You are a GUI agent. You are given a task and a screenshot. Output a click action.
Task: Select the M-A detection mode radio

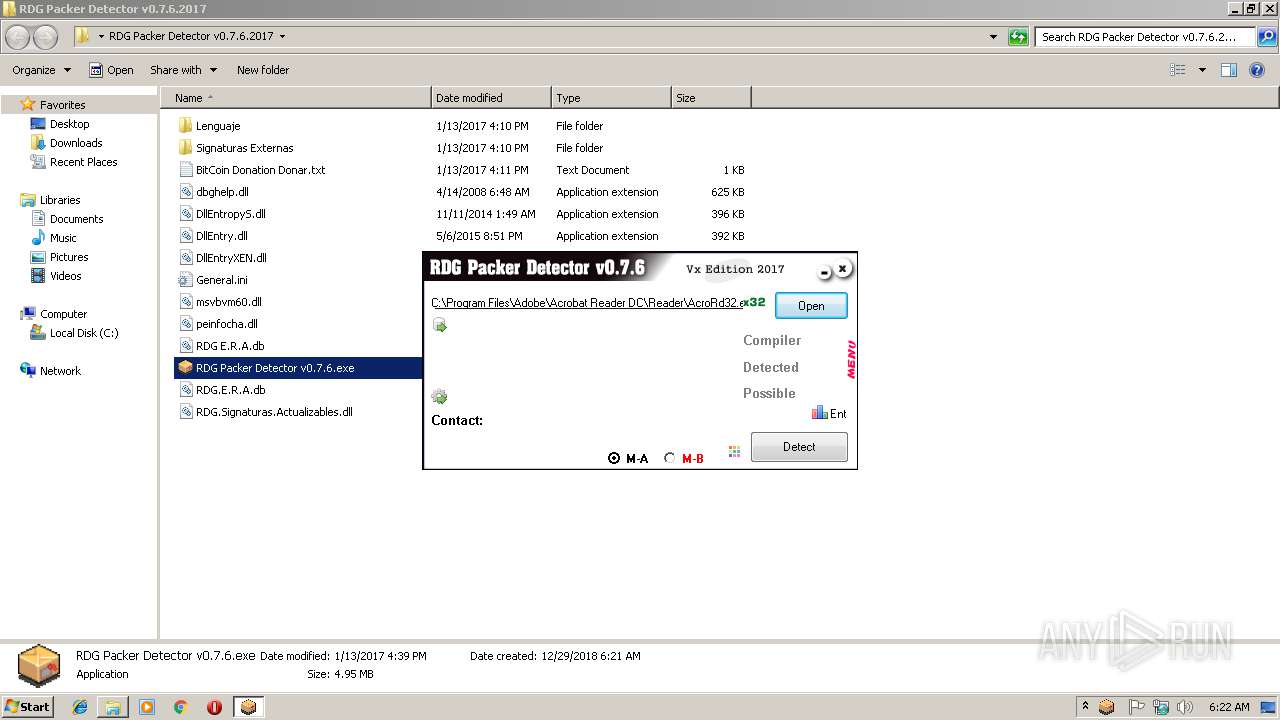pyautogui.click(x=628, y=458)
